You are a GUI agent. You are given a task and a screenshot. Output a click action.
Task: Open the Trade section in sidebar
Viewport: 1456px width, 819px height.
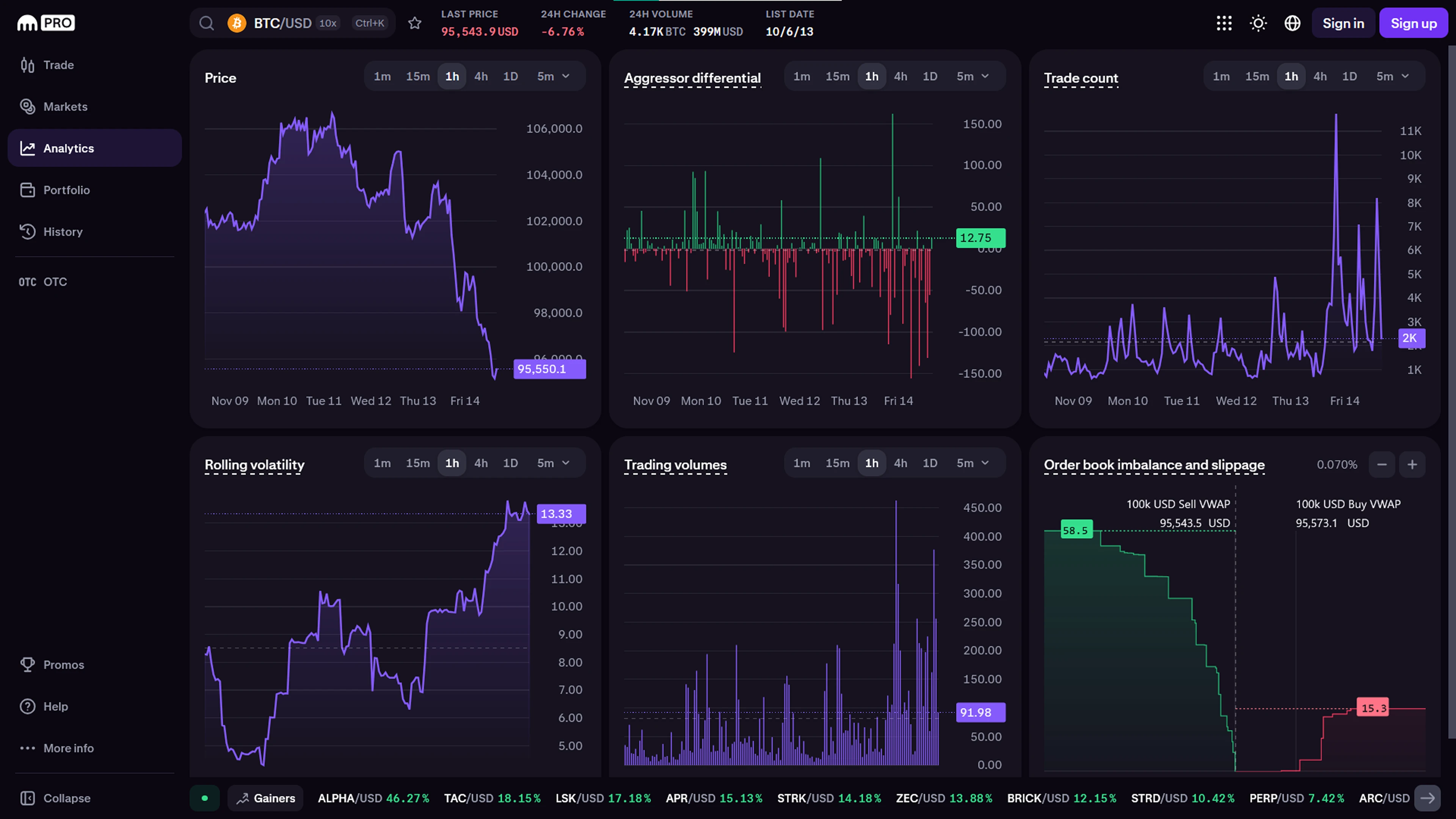pyautogui.click(x=58, y=65)
